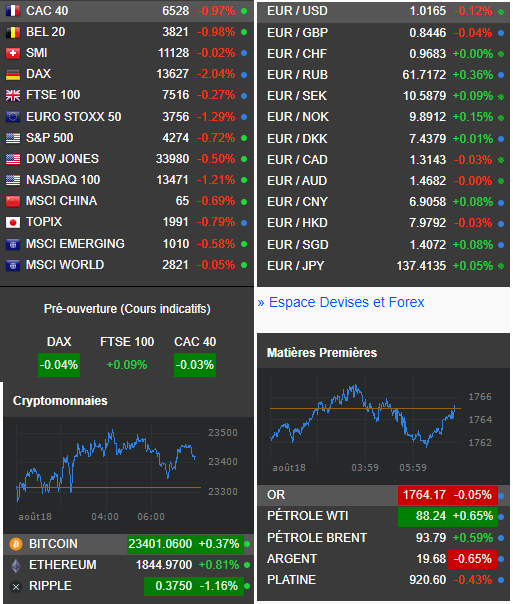
Task: Click the S&P 500 change -0.72%
Action: coord(216,138)
